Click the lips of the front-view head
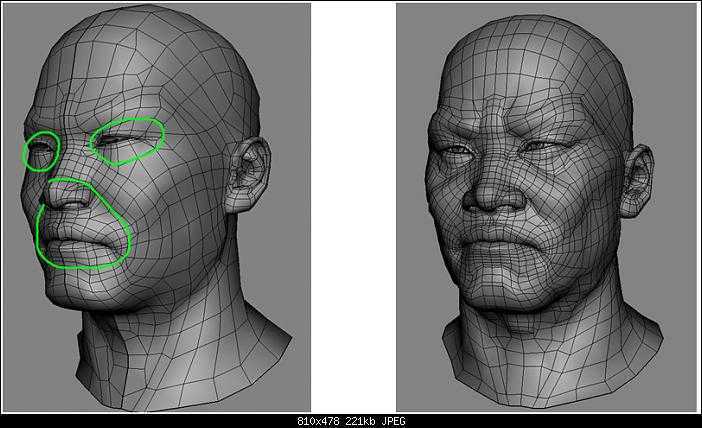 [496, 242]
